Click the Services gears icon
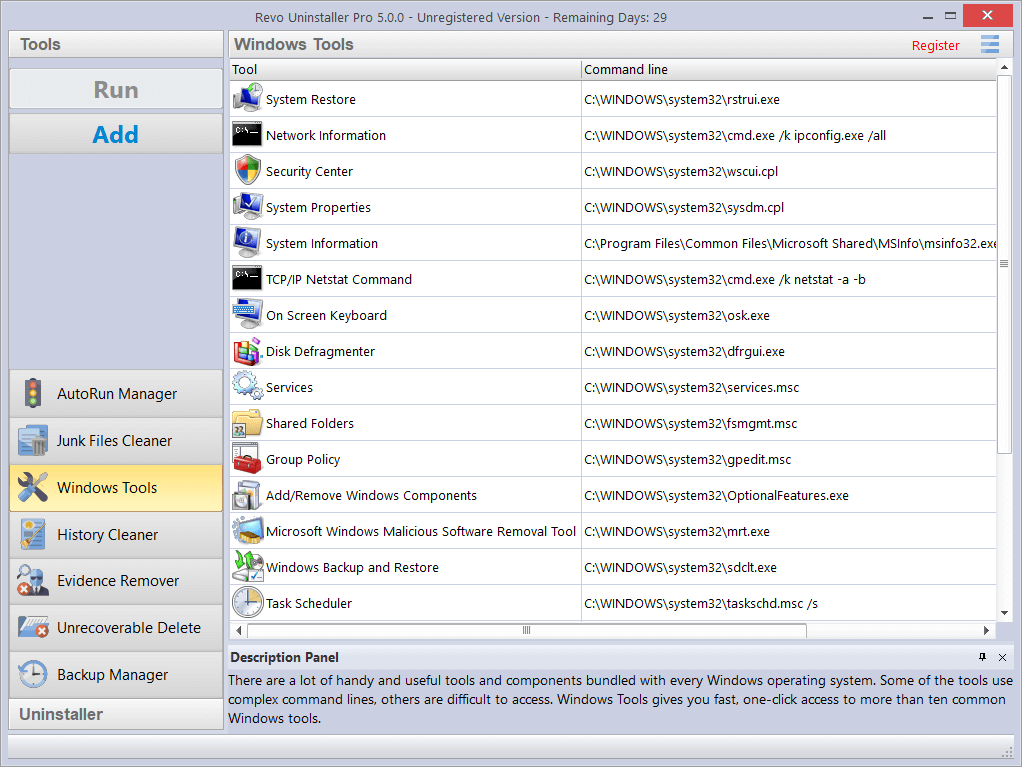 pyautogui.click(x=248, y=386)
